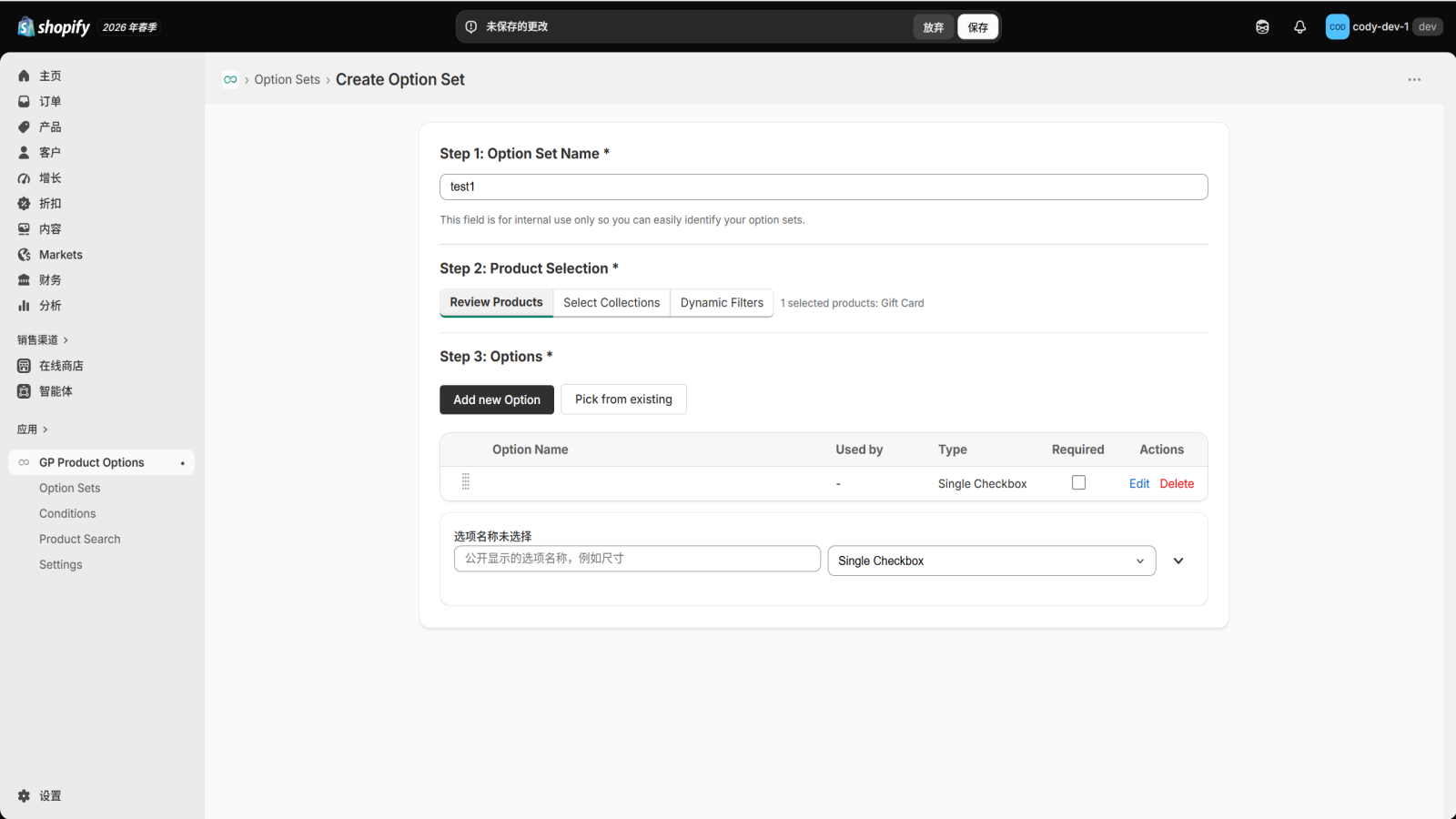Click the Used by column header
Viewport: 1456px width, 819px height.
click(859, 450)
